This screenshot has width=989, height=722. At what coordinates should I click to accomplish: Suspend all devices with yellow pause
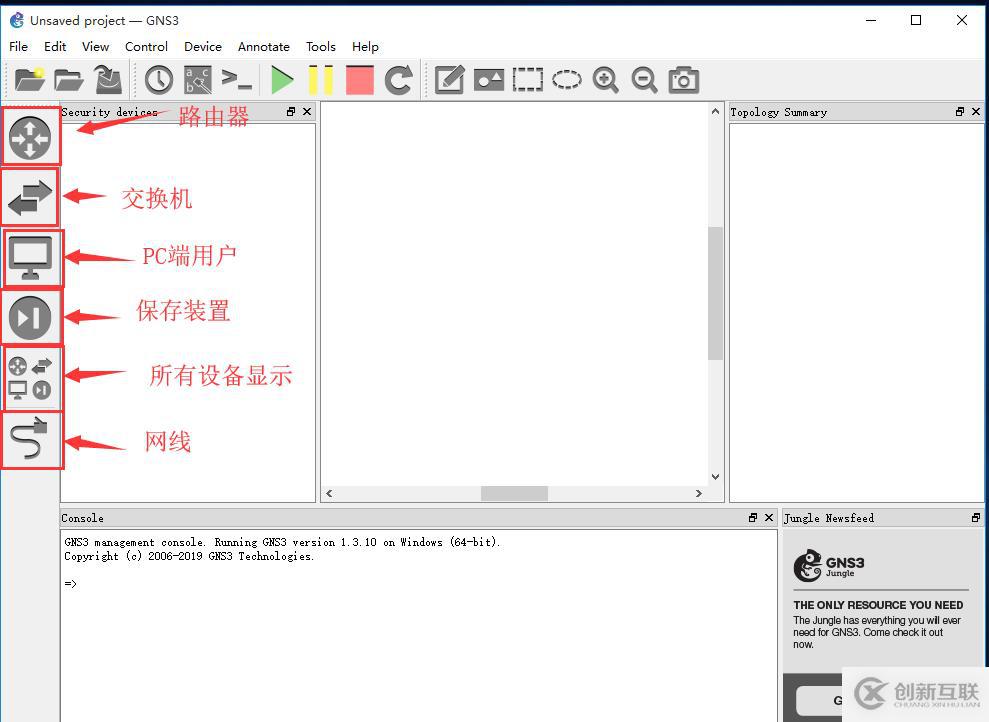click(x=320, y=80)
